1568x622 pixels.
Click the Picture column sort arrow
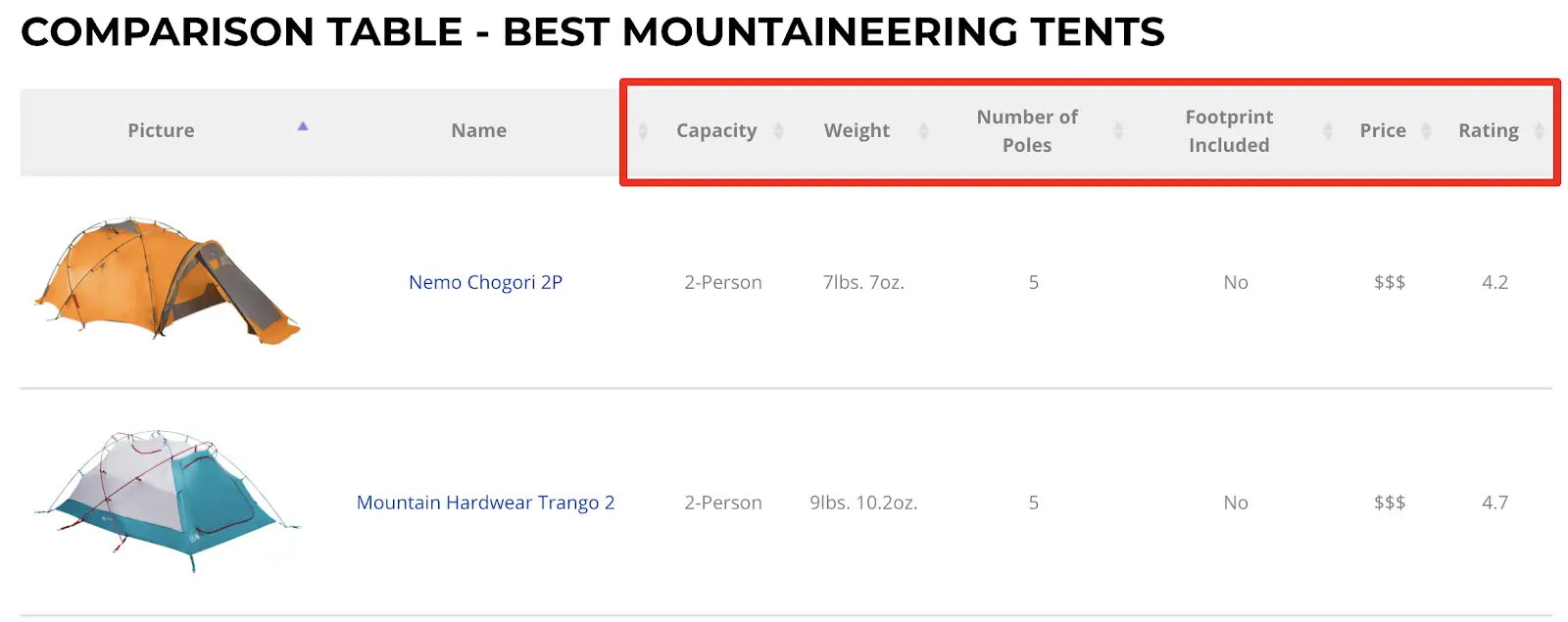click(303, 126)
